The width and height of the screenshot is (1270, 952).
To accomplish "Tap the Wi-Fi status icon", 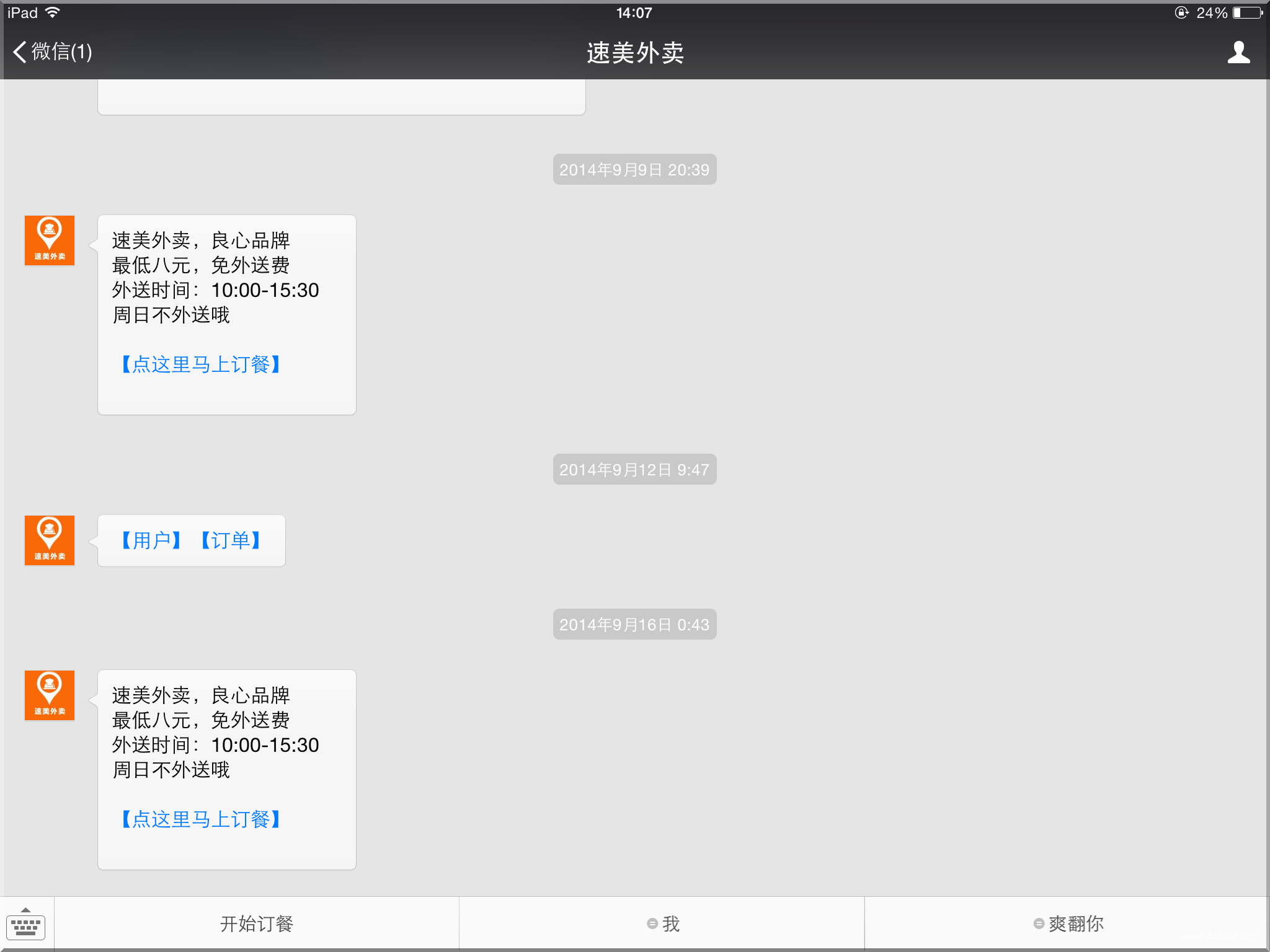I will [53, 12].
